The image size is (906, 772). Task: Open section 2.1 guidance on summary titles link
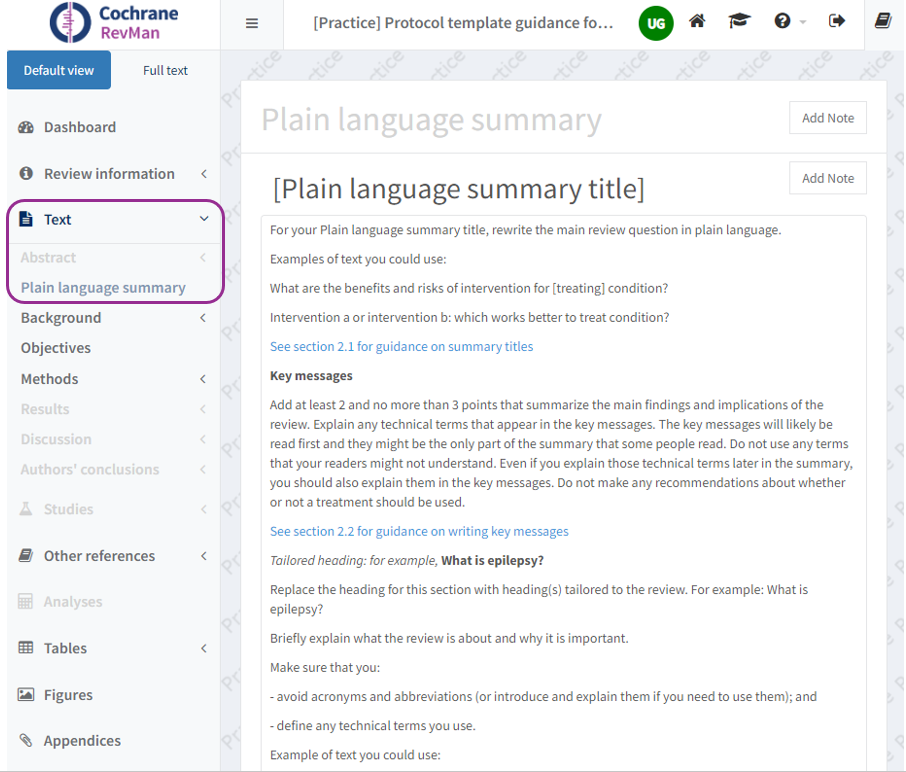401,346
